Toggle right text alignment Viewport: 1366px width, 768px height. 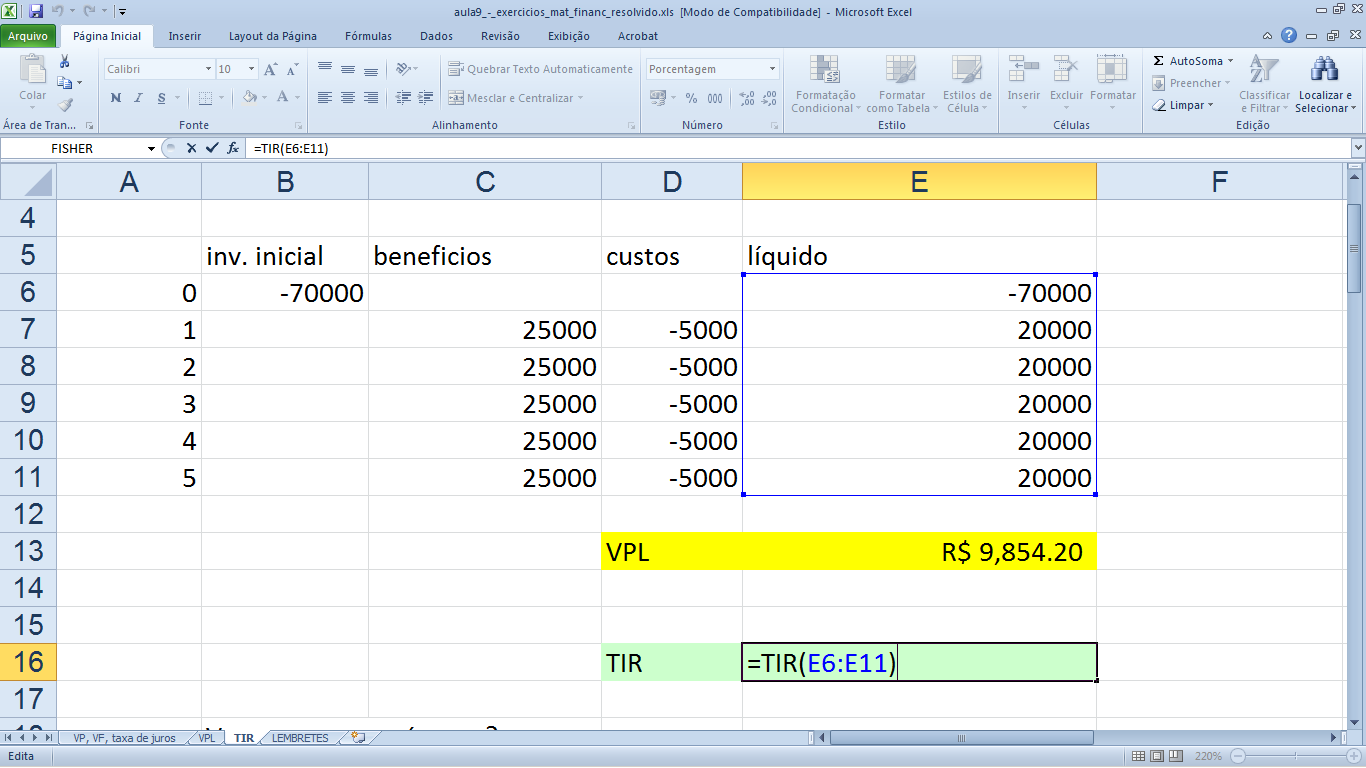(371, 98)
